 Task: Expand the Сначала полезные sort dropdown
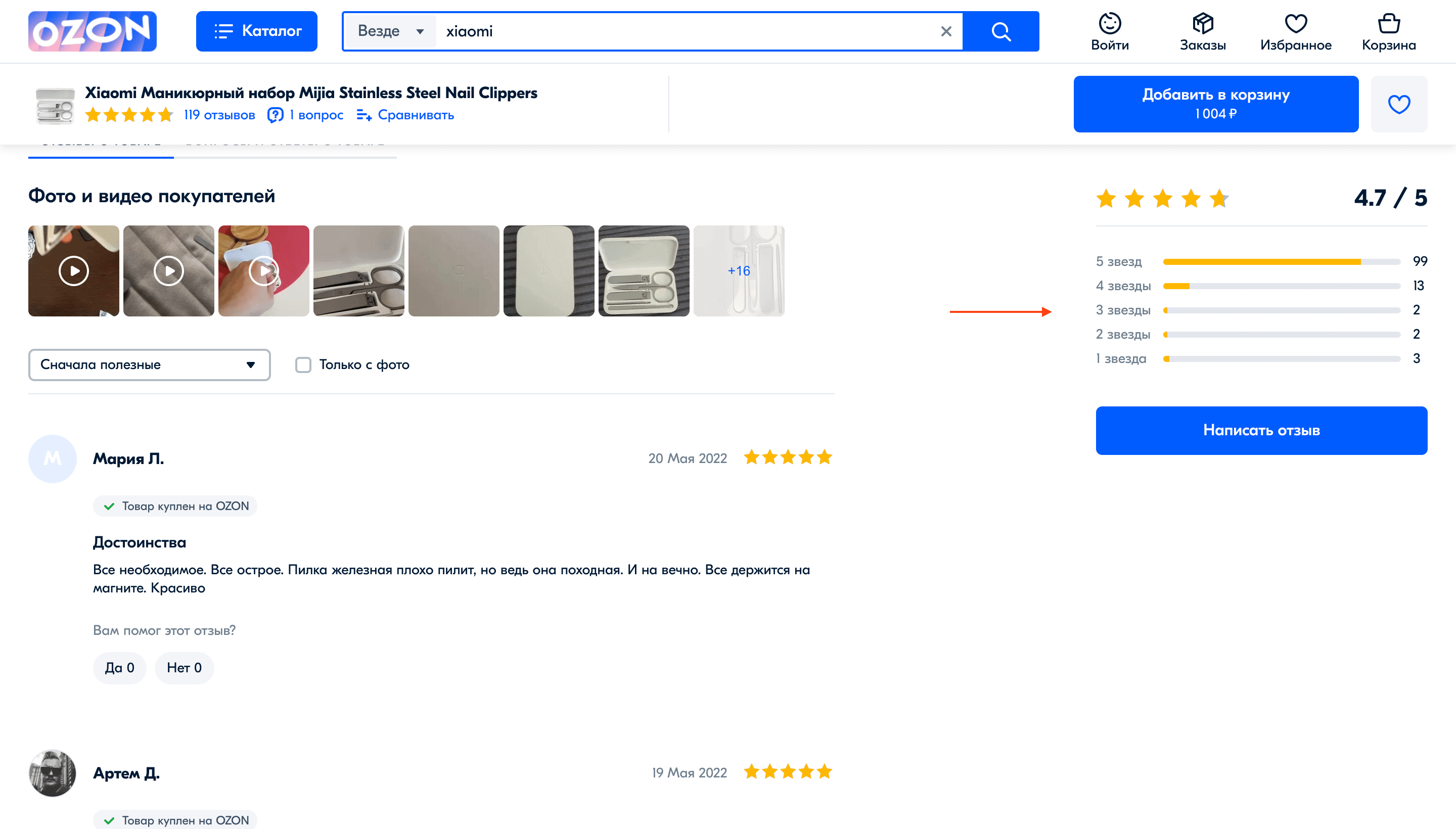149,364
